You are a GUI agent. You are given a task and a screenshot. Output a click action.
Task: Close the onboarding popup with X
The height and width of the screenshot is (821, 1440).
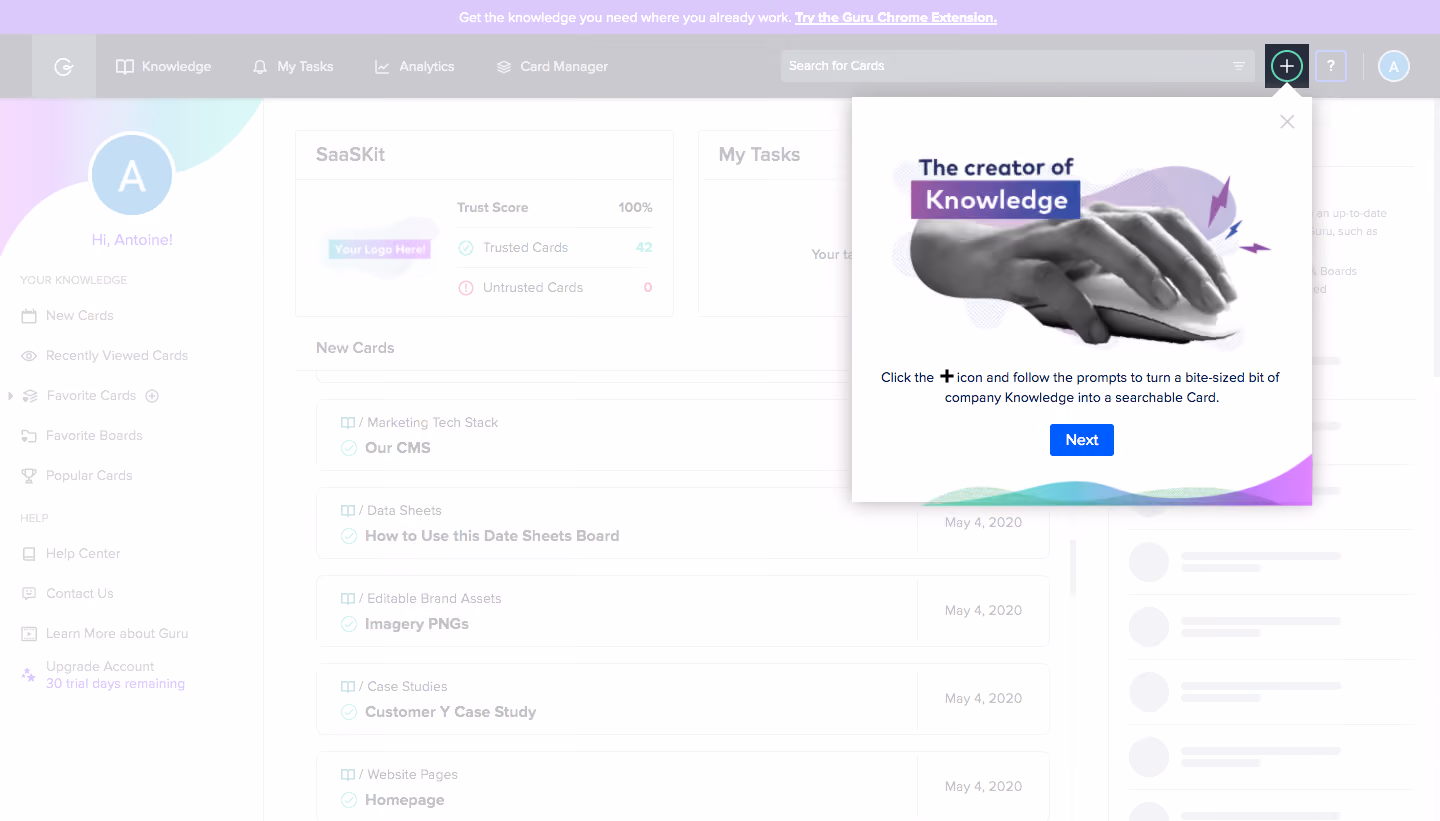pos(1287,121)
